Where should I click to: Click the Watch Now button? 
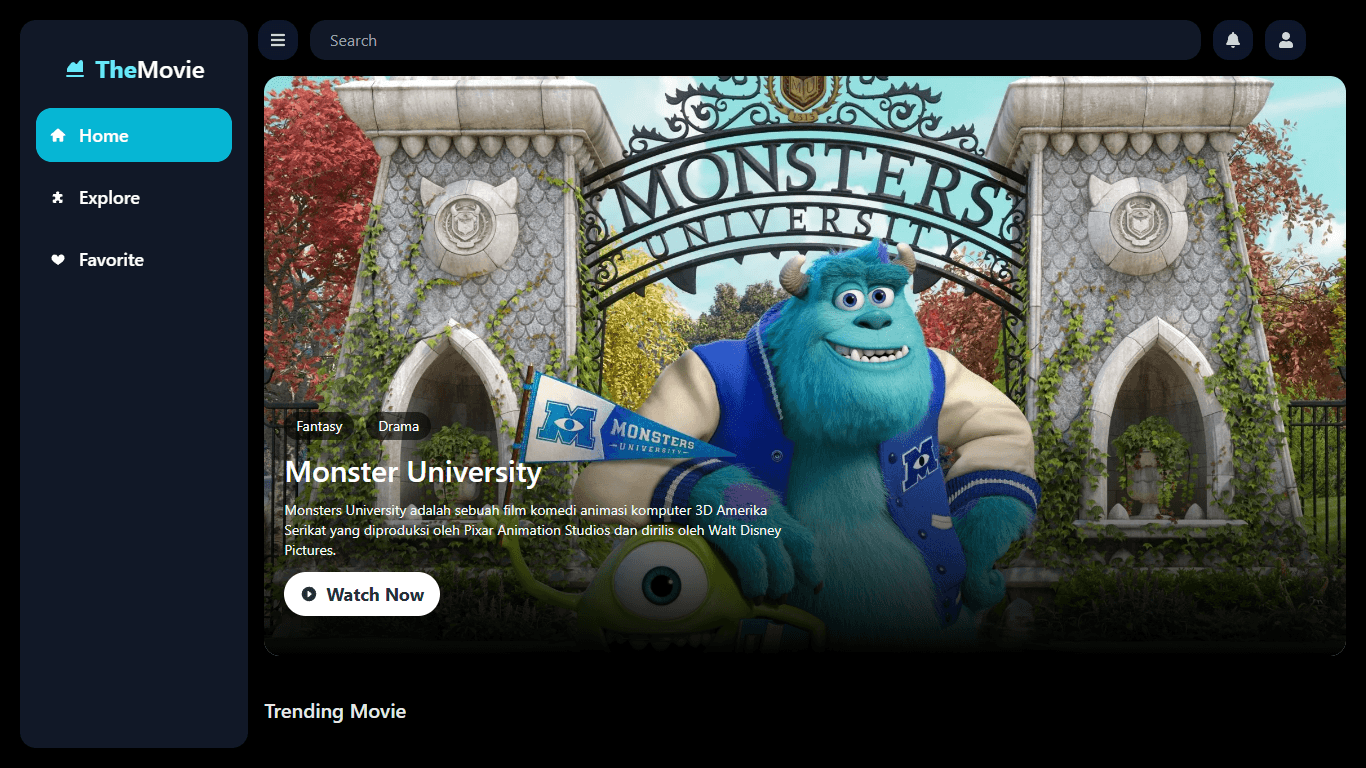point(362,594)
